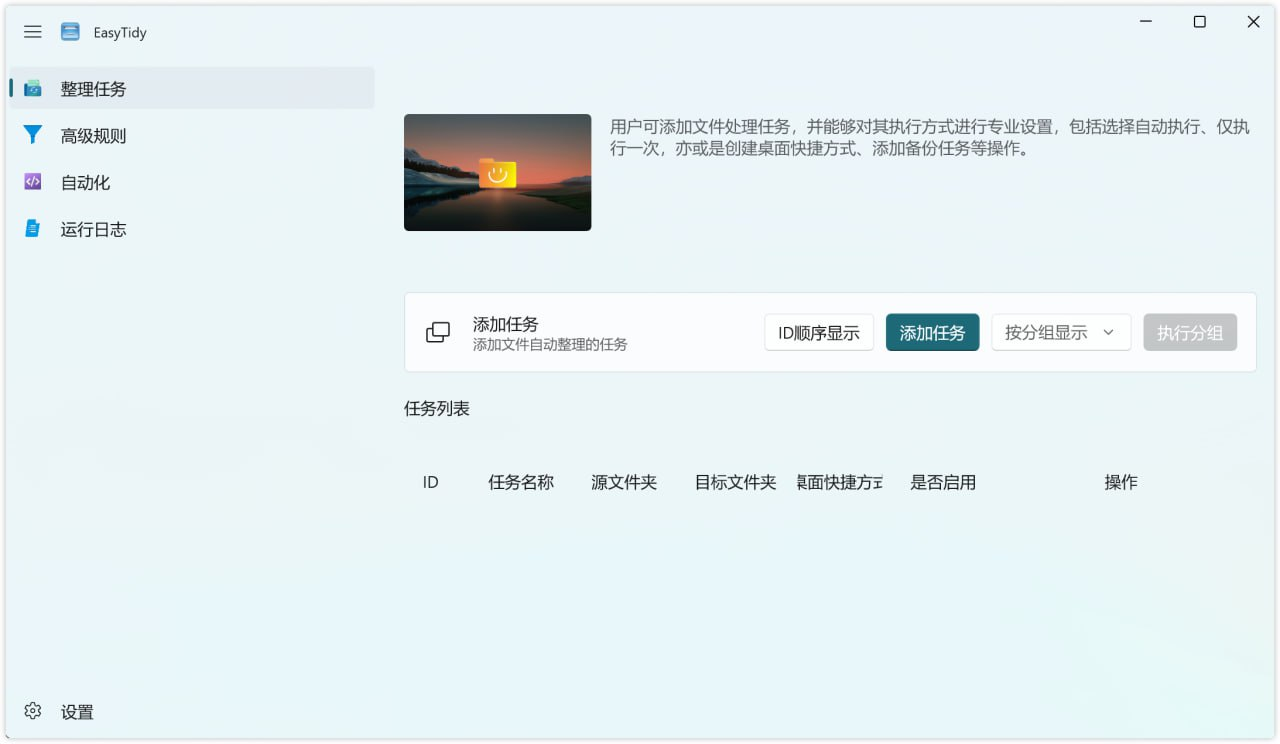Viewport: 1280px width, 744px height.
Task: Click the 添加任务 card's stacked-squares icon
Action: 438,333
